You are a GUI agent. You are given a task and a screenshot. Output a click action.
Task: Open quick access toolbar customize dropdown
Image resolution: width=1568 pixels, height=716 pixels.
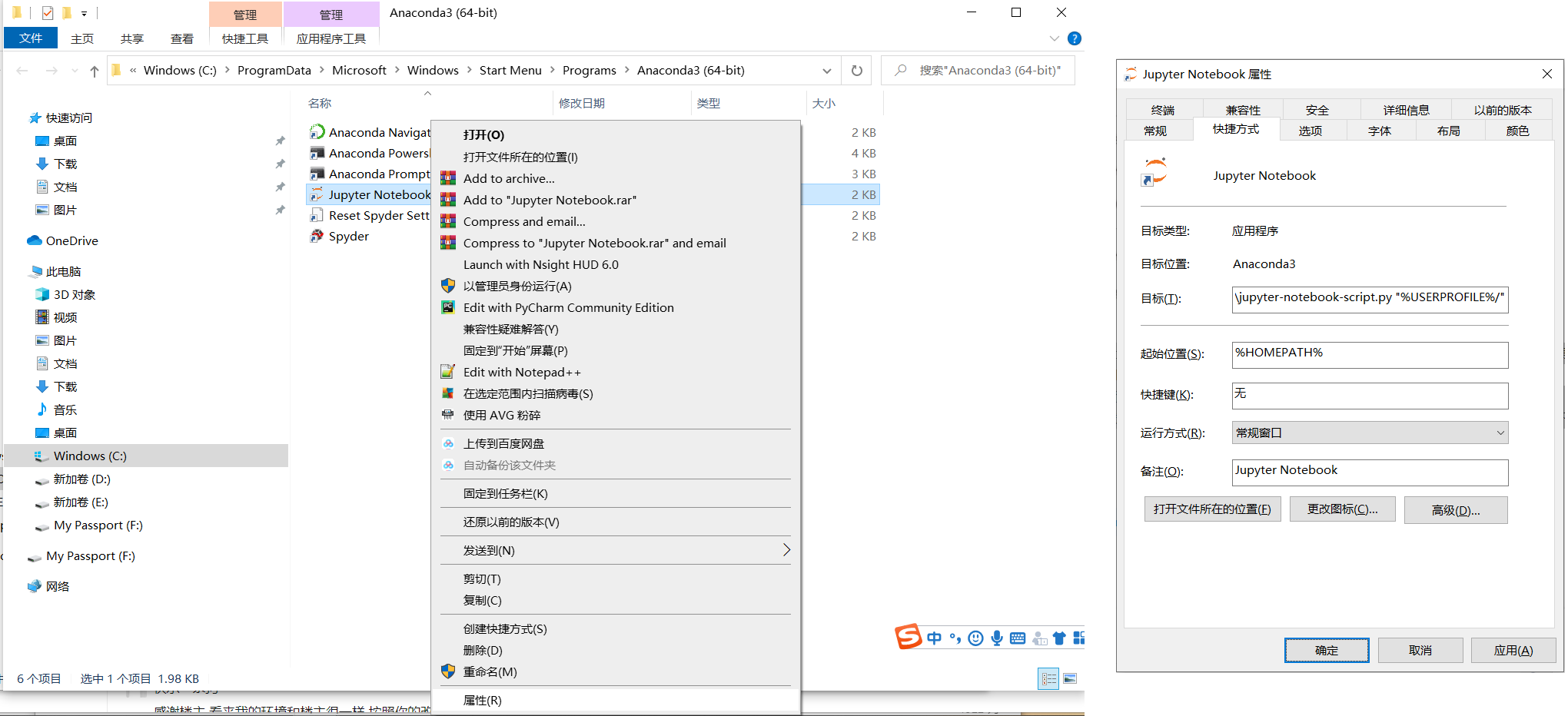pos(84,13)
